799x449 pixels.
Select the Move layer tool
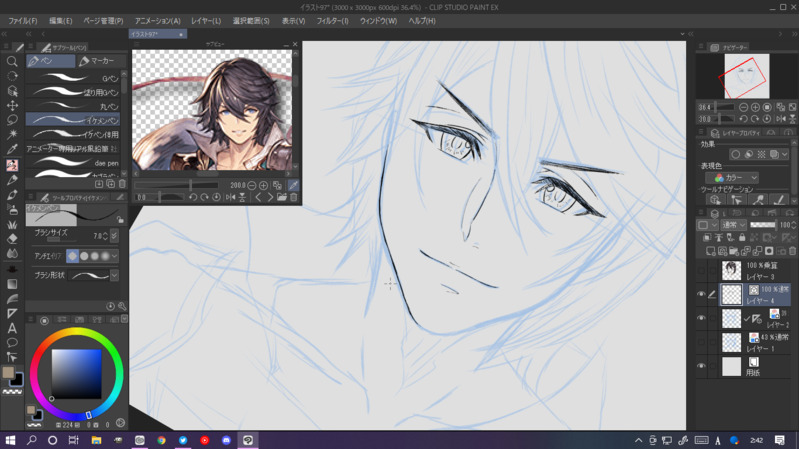pos(12,105)
